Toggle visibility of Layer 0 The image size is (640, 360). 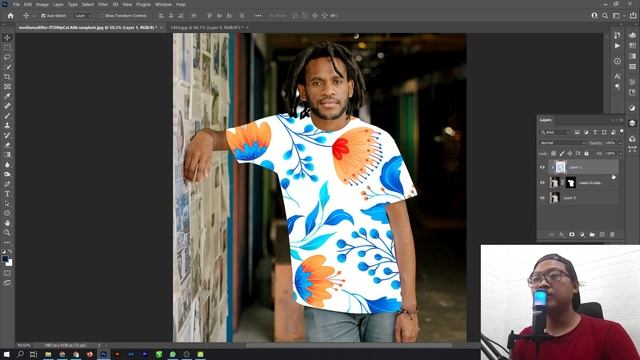[542, 198]
